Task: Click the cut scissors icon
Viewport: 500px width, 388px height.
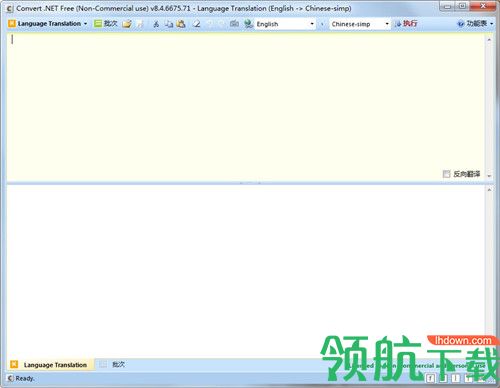Action: [156, 24]
